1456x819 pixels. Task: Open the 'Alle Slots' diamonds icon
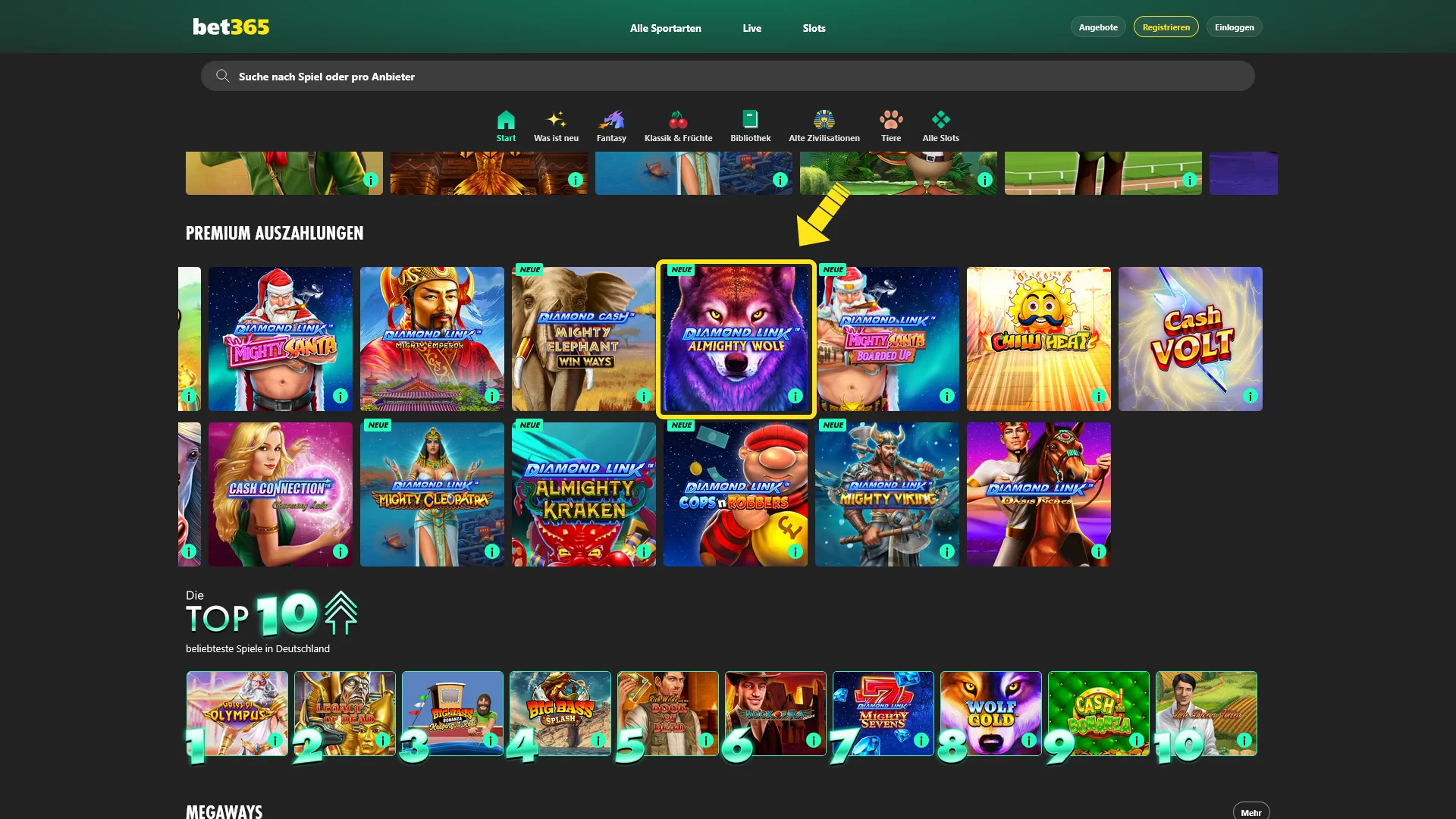point(940,120)
